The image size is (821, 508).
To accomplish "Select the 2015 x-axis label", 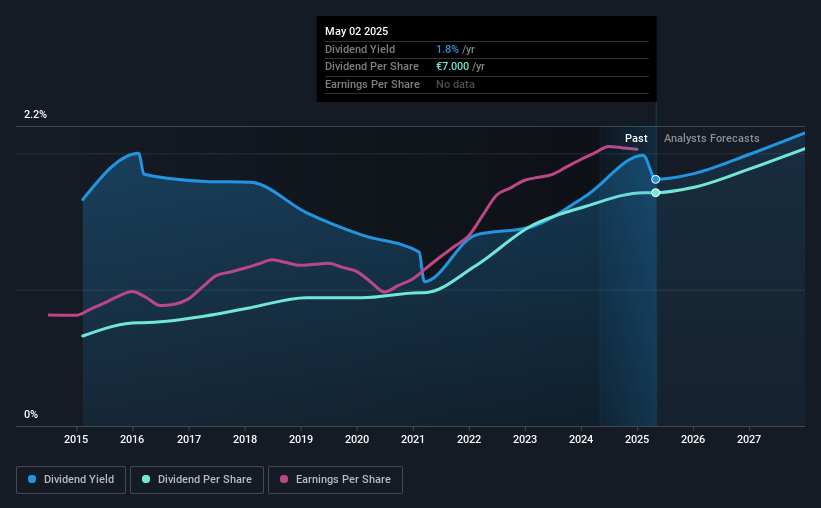I will [76, 439].
